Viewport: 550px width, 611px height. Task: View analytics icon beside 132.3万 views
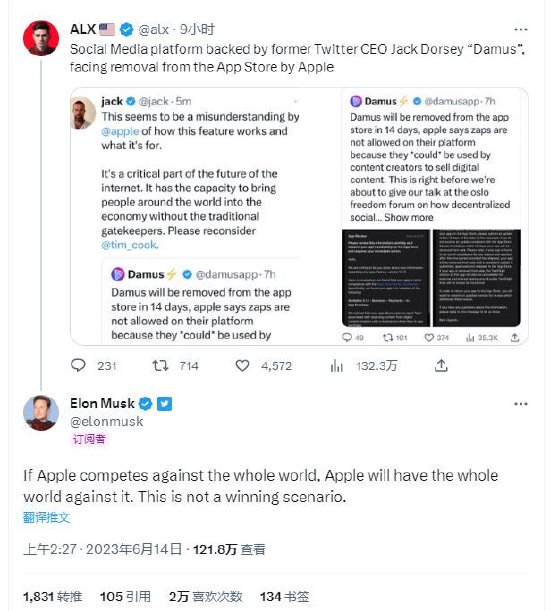point(336,366)
